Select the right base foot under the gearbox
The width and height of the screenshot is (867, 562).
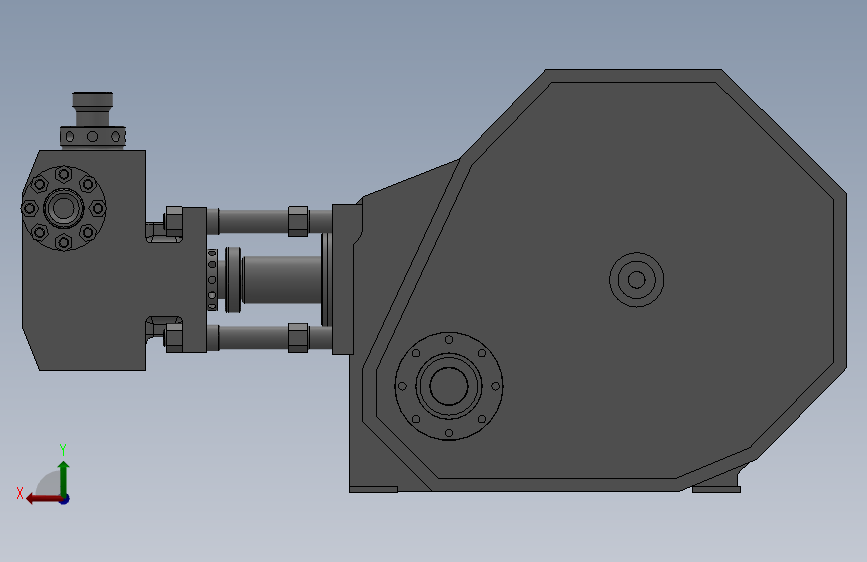pos(716,489)
